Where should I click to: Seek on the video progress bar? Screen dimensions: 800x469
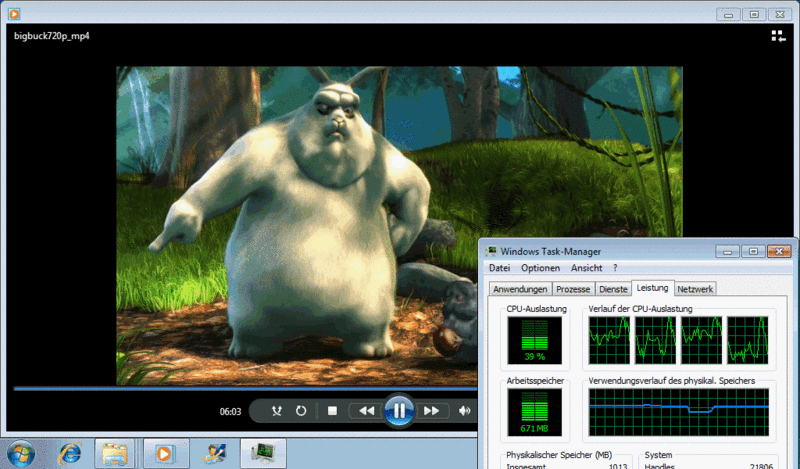[x=245, y=389]
